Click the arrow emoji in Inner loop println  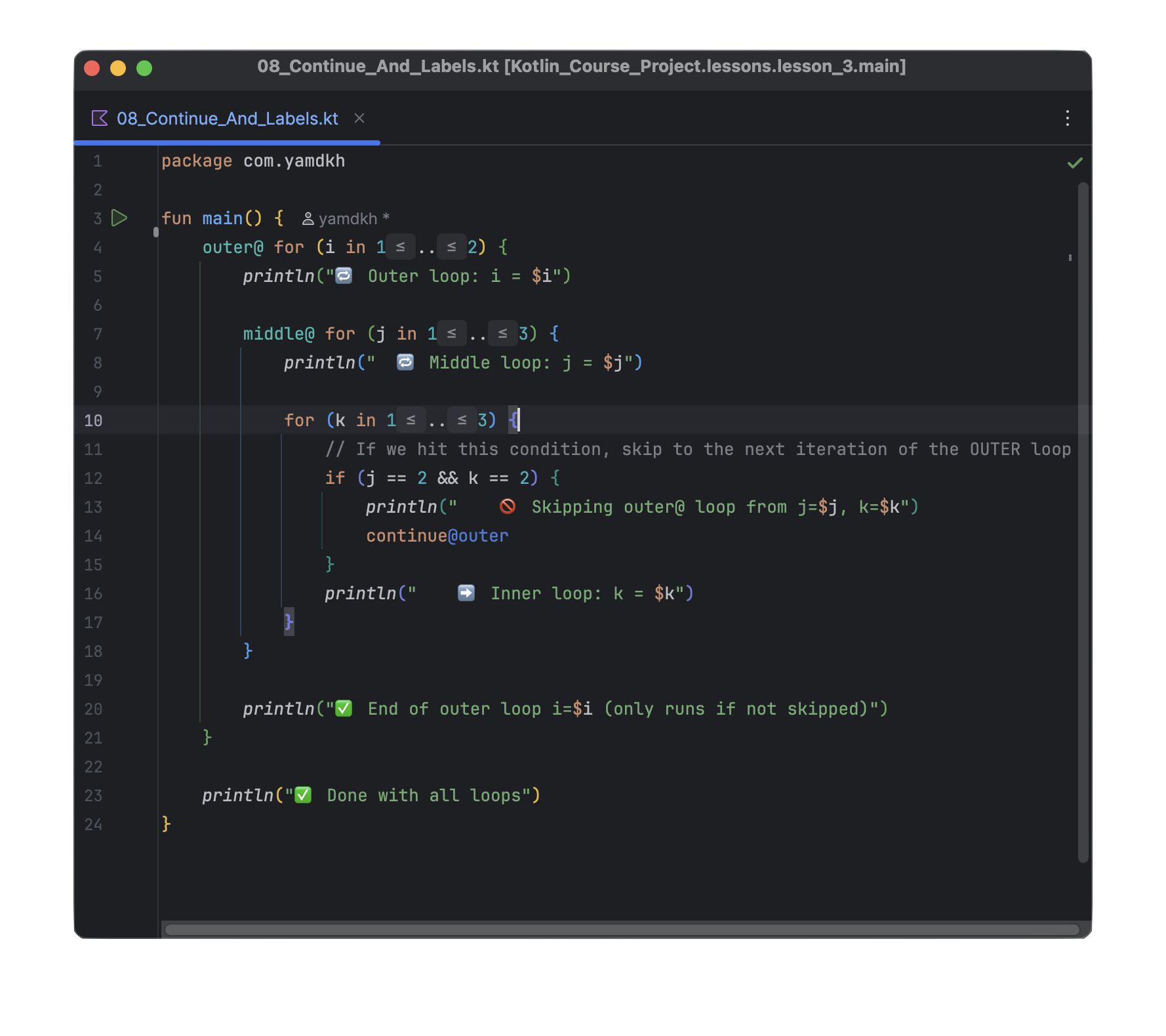tap(466, 593)
